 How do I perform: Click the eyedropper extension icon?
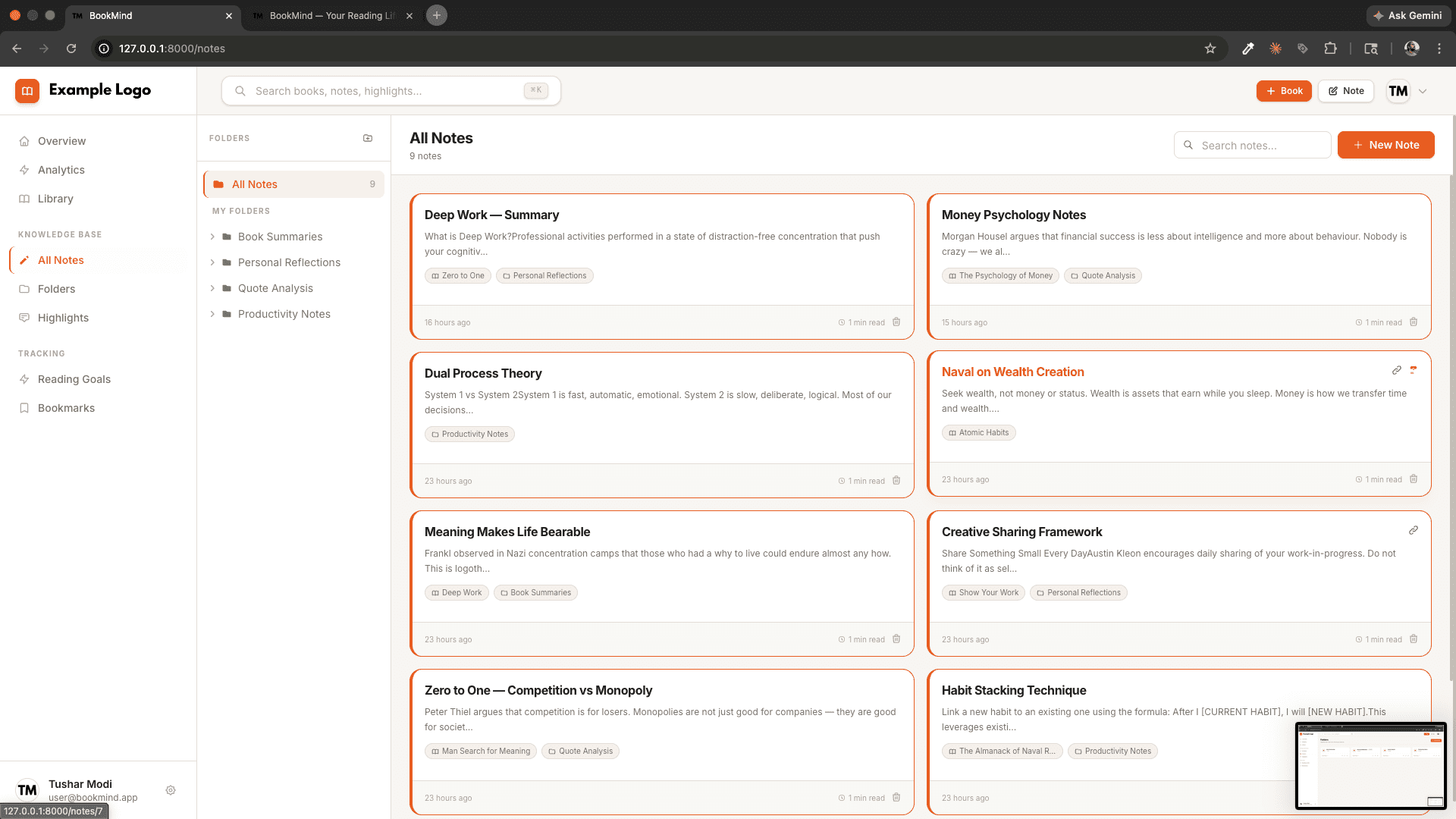tap(1247, 49)
